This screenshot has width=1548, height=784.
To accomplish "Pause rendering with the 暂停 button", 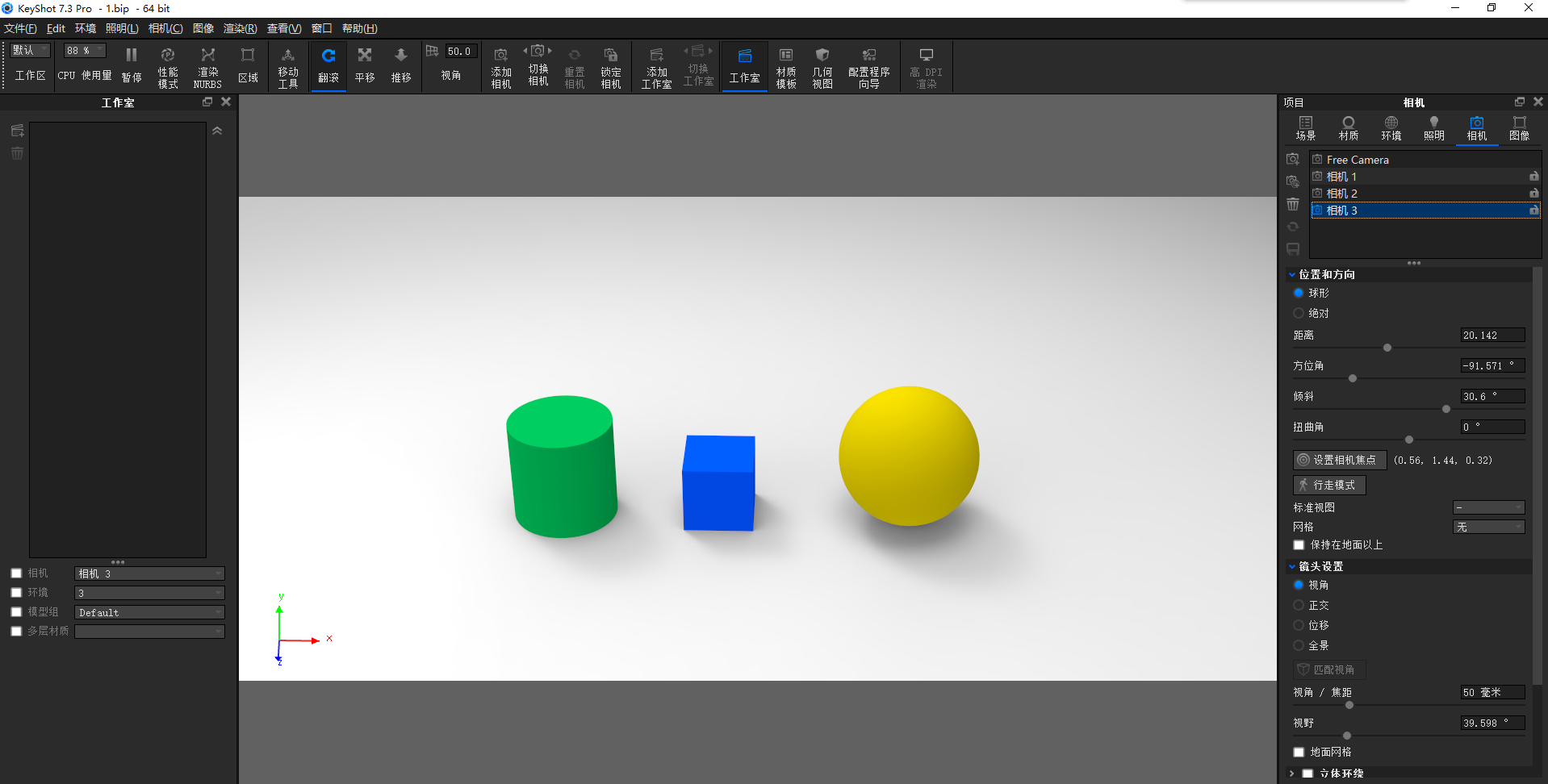I will pos(132,65).
